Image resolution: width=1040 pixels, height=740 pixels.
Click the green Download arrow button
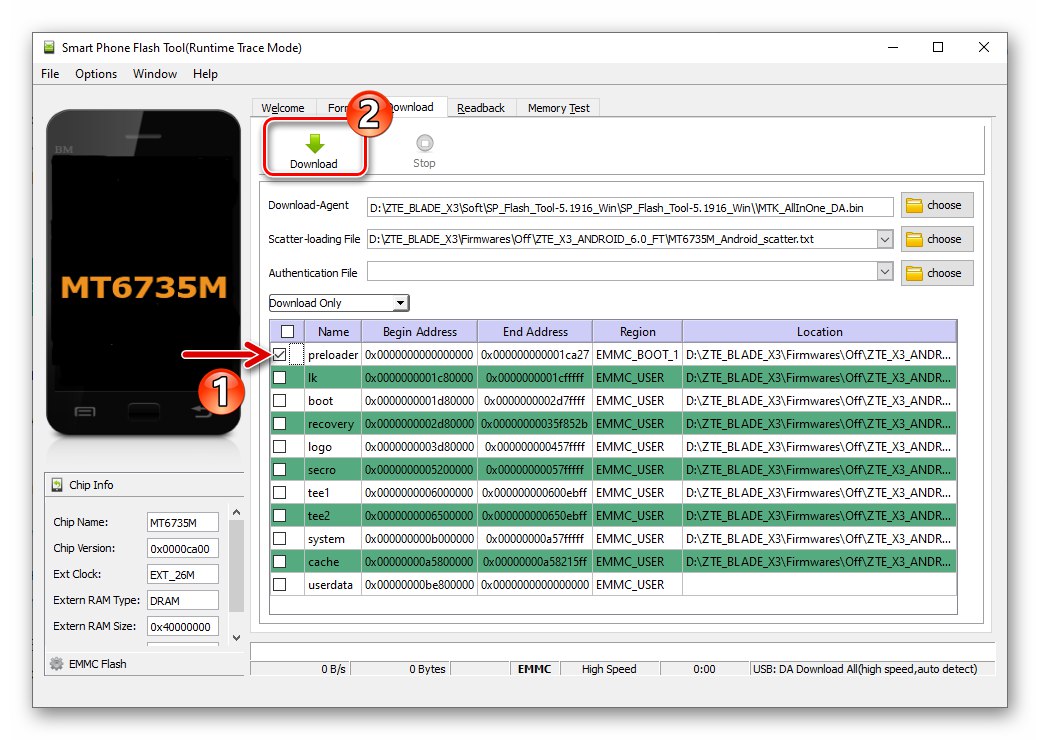pyautogui.click(x=314, y=151)
